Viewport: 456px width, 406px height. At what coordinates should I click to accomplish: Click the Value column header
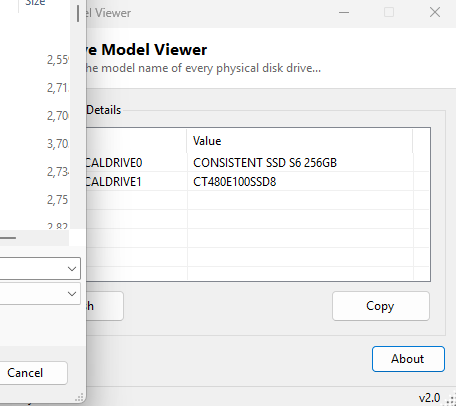[x=299, y=141]
